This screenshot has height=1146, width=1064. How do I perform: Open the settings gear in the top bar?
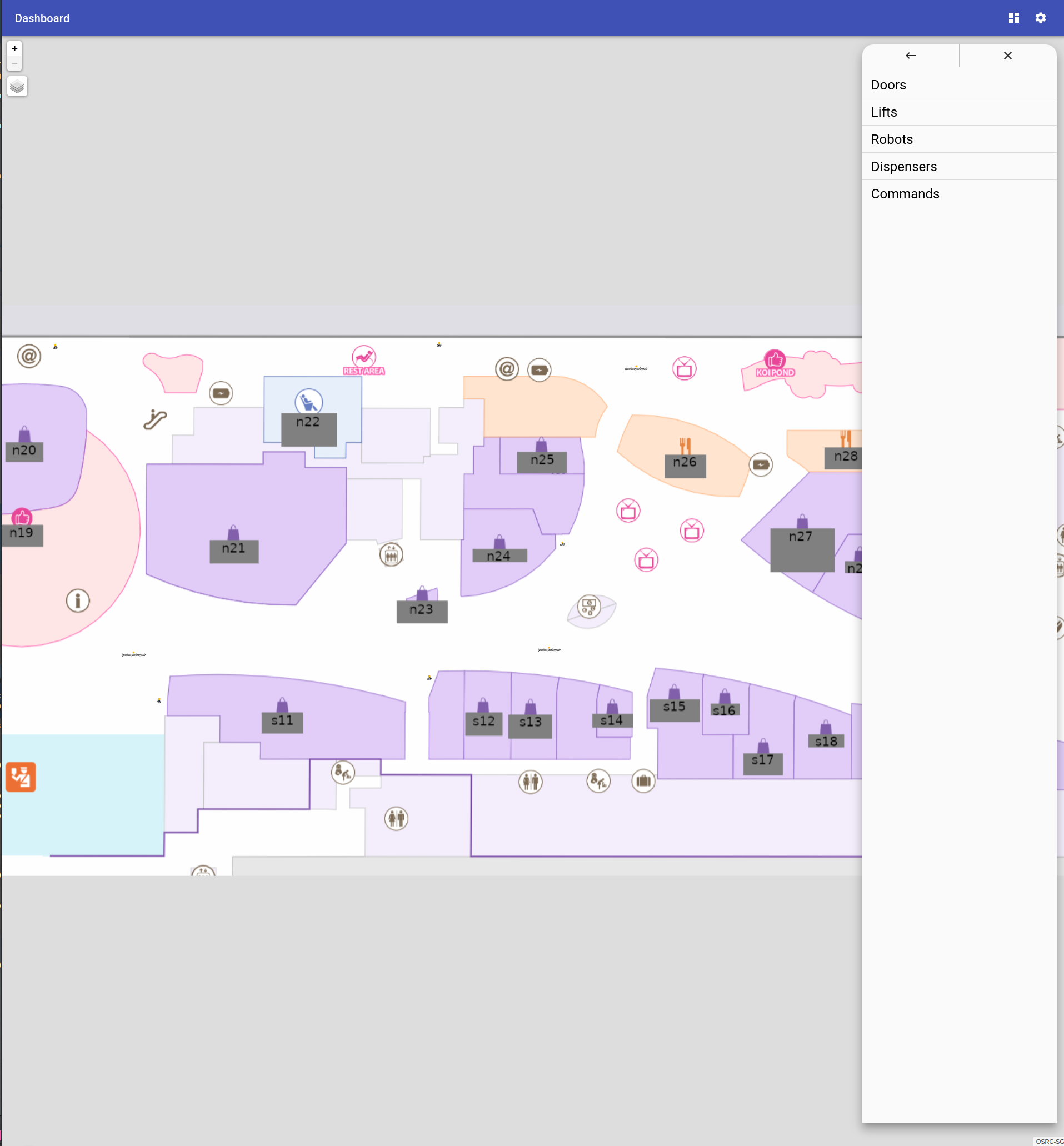coord(1041,18)
